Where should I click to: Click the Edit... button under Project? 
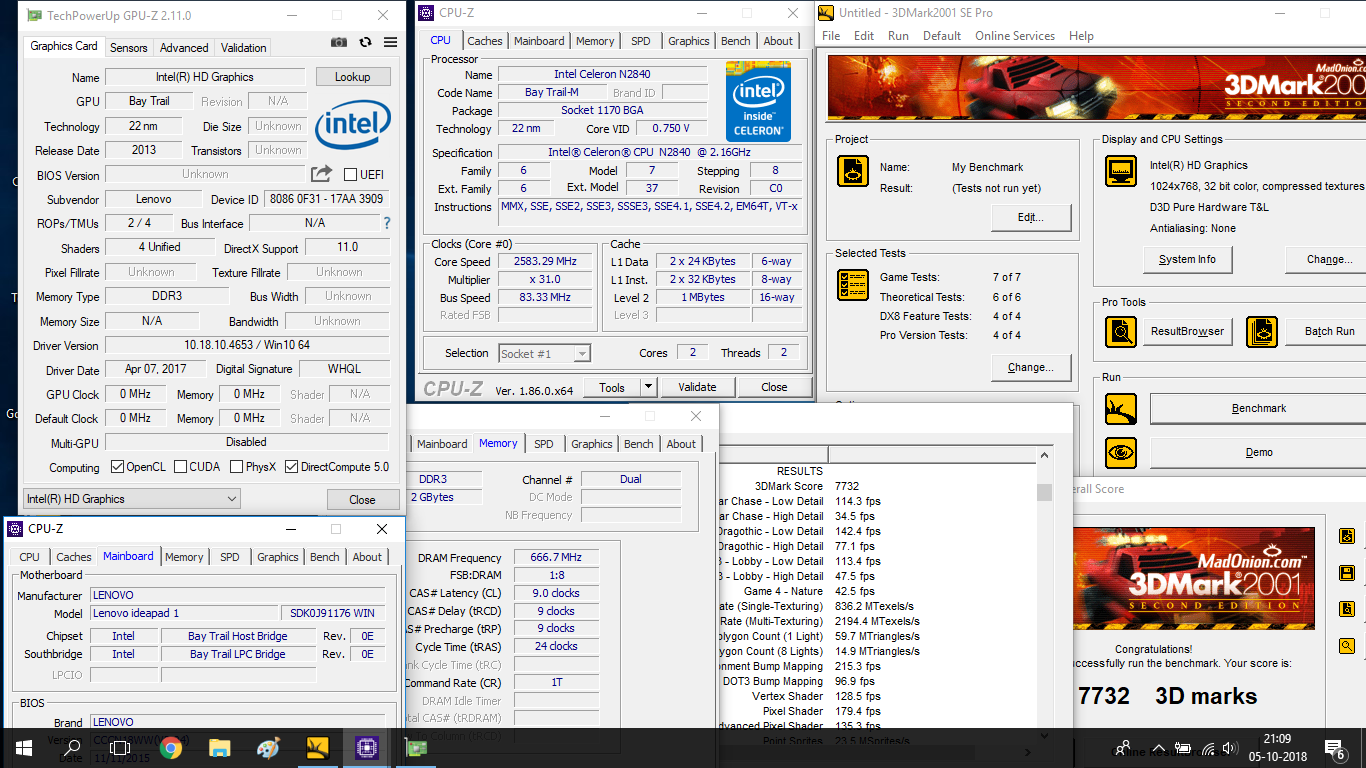click(x=1031, y=217)
